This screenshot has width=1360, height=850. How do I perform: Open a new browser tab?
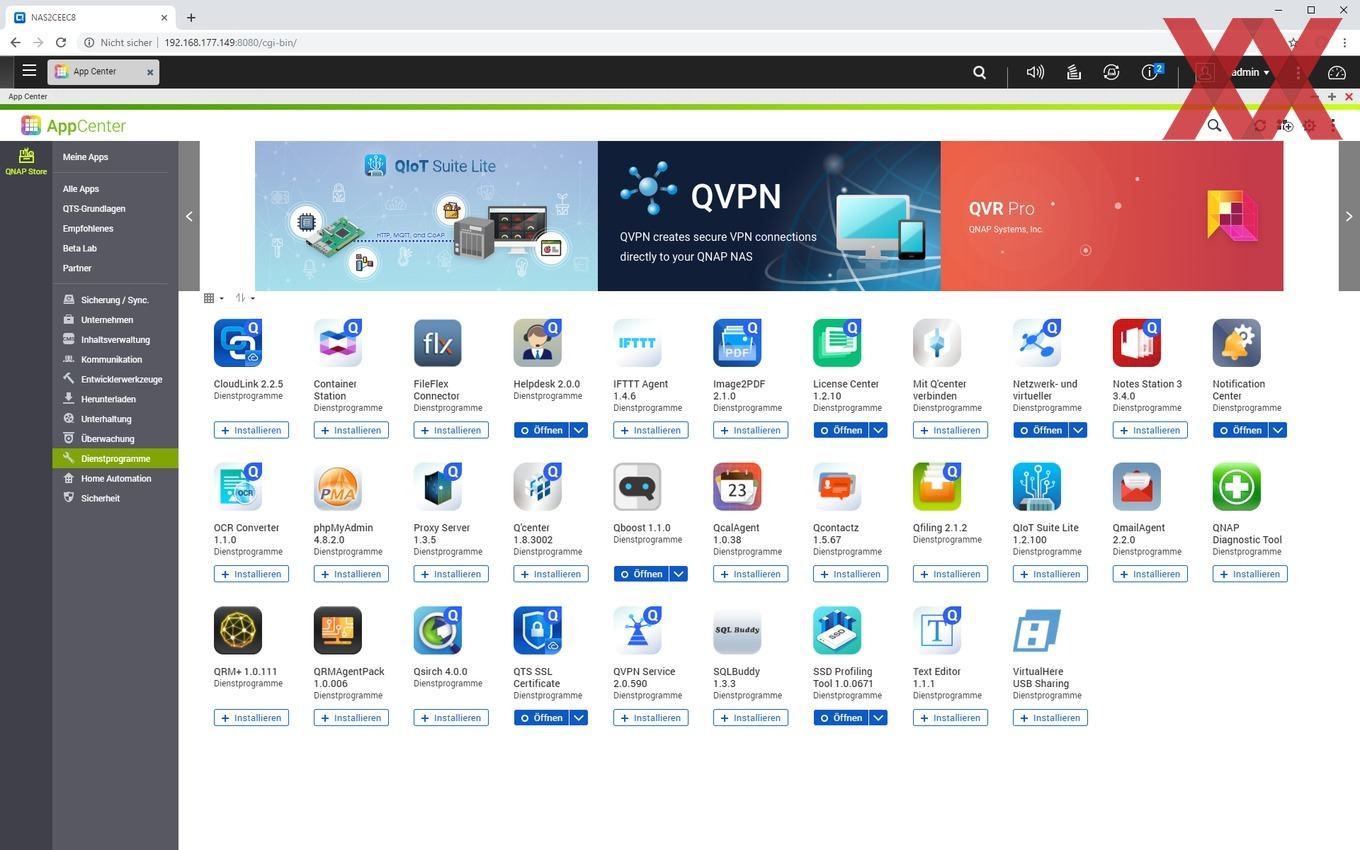[191, 17]
